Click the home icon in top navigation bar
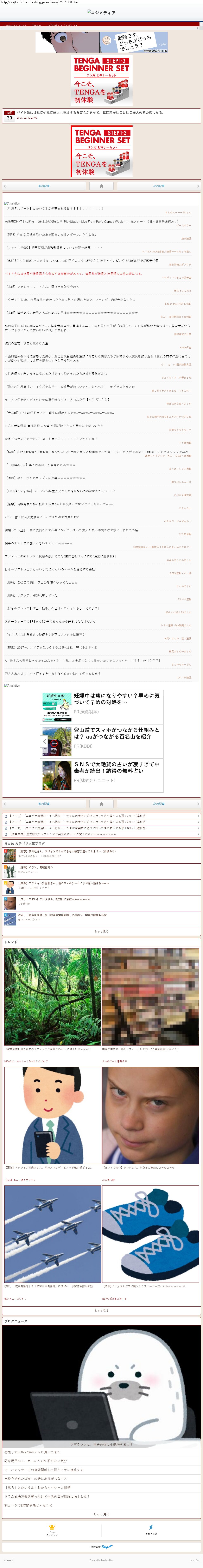203x1568 pixels. click(x=102, y=186)
